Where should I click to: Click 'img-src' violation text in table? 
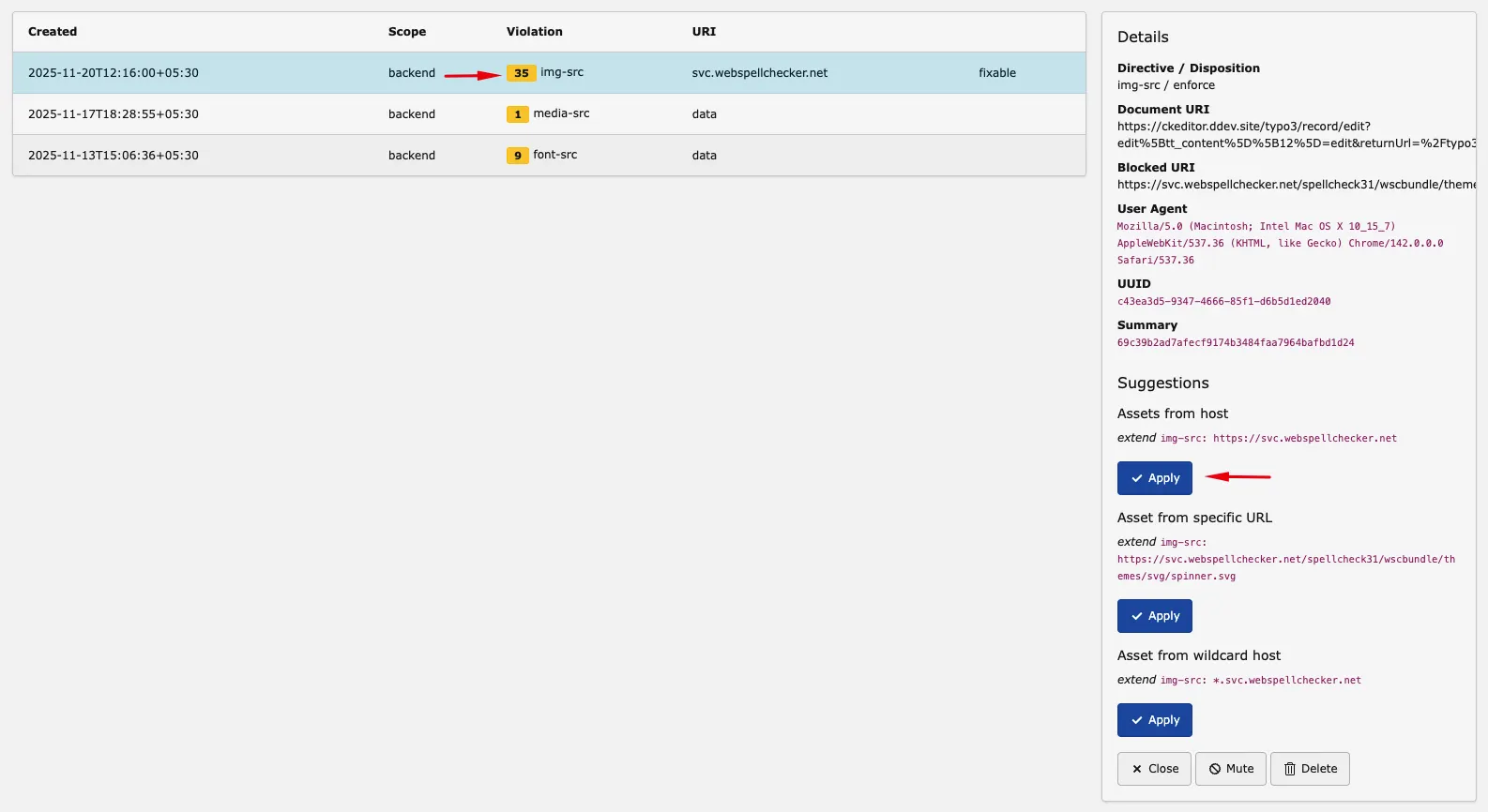tap(562, 72)
